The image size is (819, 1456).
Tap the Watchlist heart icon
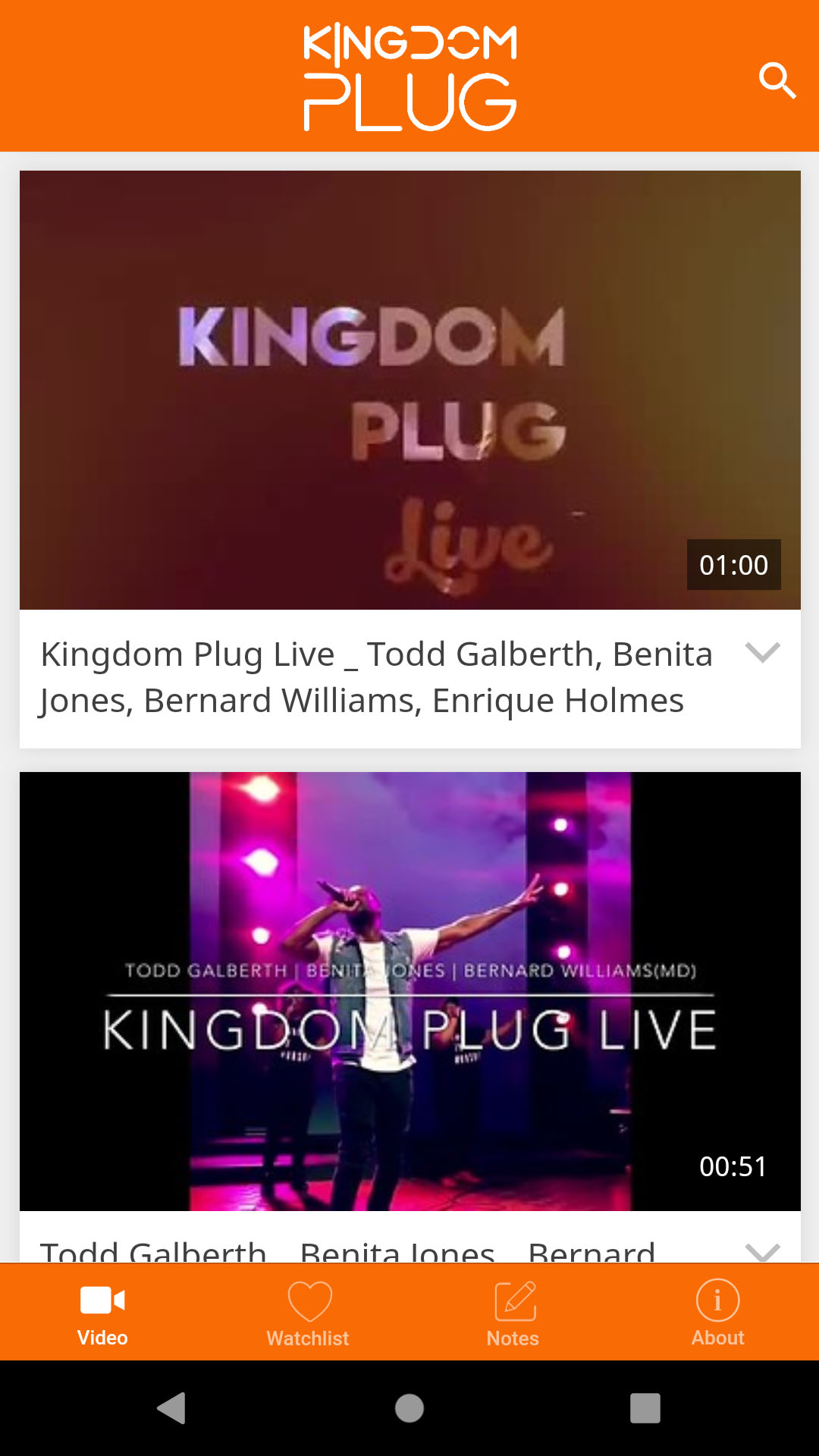(x=309, y=1301)
